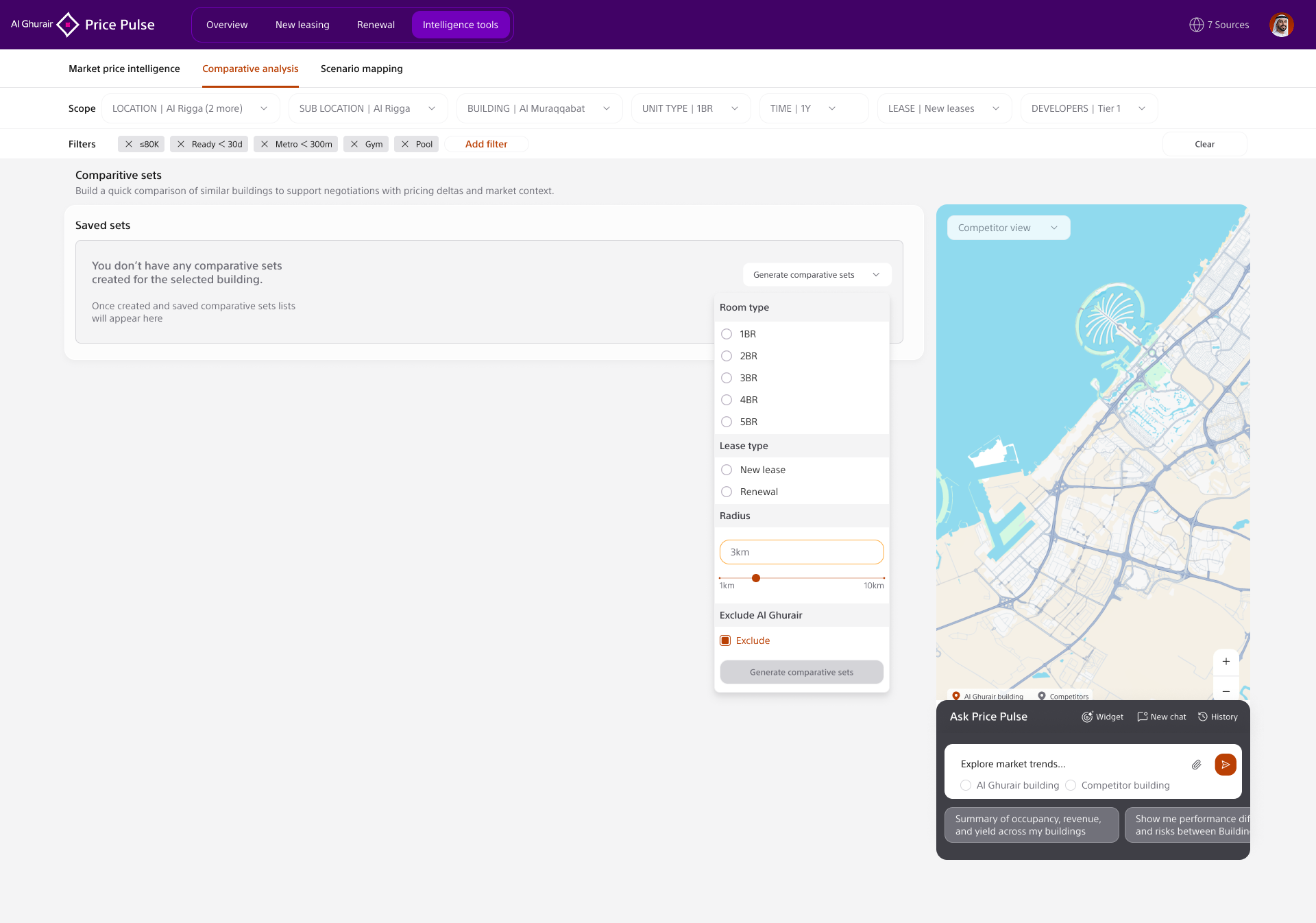Switch to Market price intelligence
Image resolution: width=1316 pixels, height=923 pixels.
(124, 69)
